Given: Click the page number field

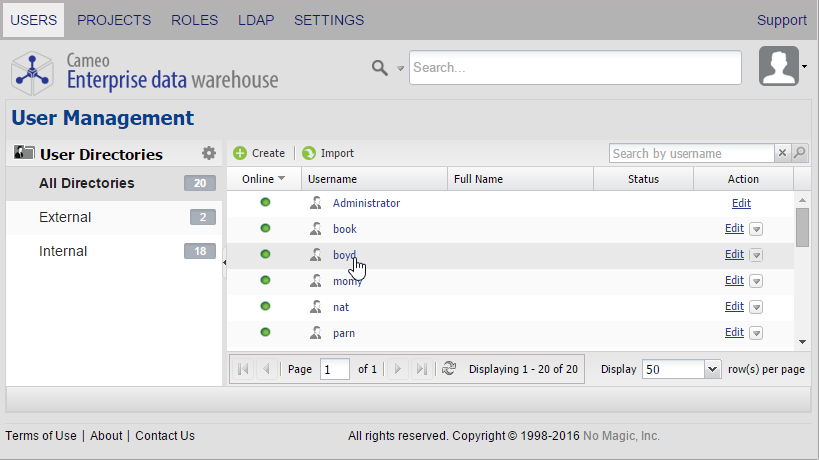Looking at the screenshot, I should tap(334, 369).
